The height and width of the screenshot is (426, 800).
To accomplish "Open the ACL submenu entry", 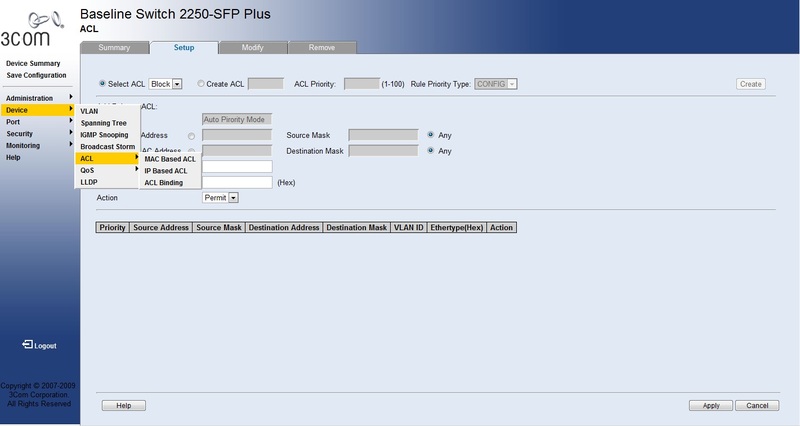I will [x=107, y=158].
